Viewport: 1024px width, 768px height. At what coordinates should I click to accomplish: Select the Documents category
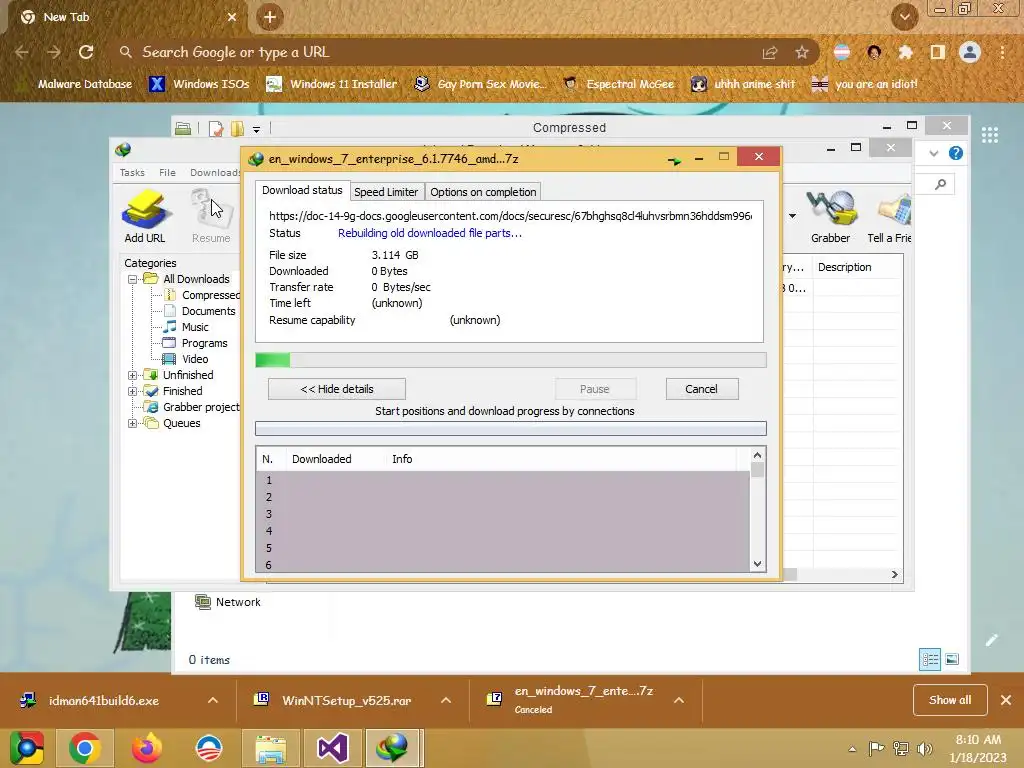tap(200, 312)
